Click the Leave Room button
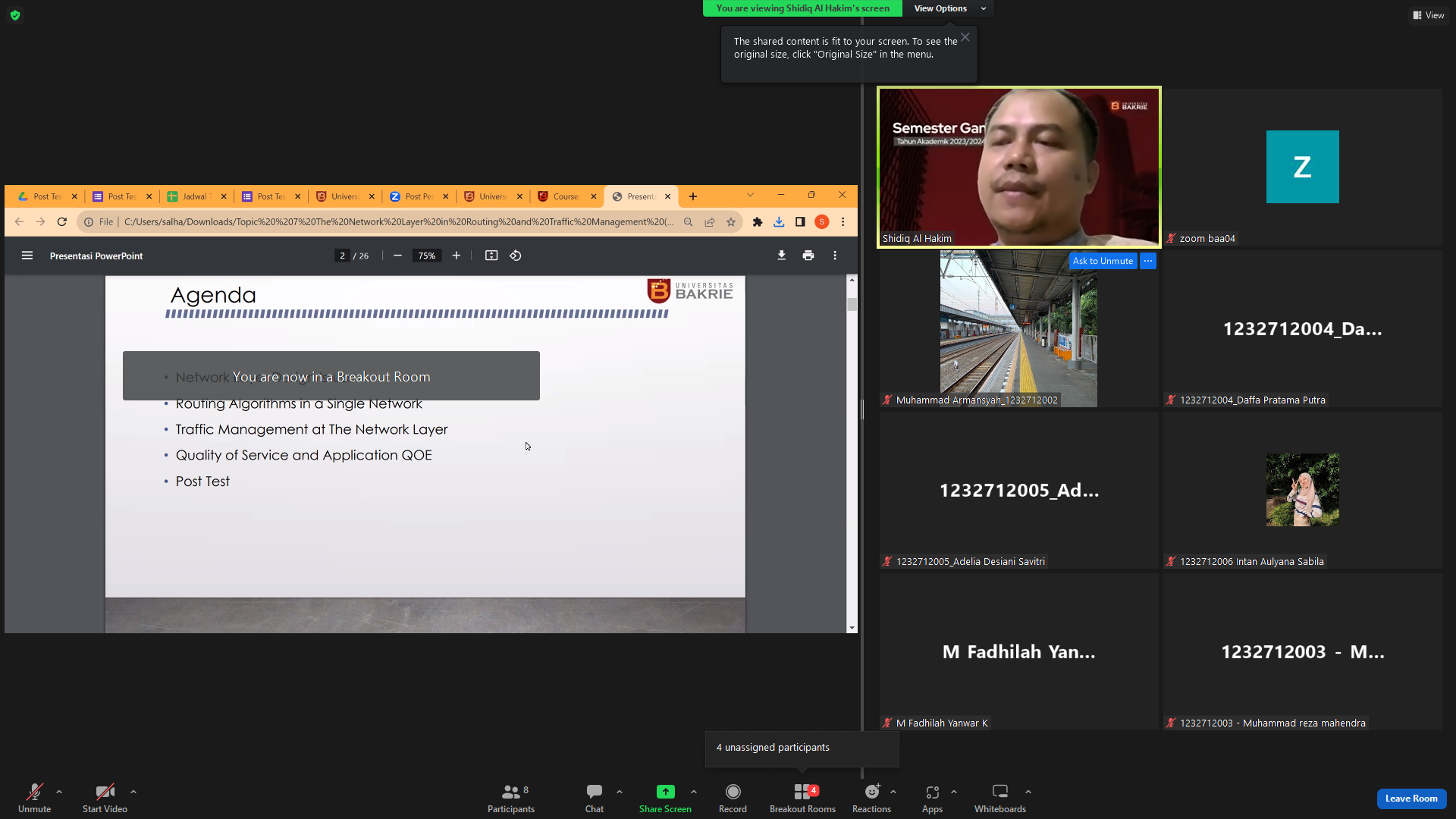The image size is (1456, 819). tap(1411, 799)
